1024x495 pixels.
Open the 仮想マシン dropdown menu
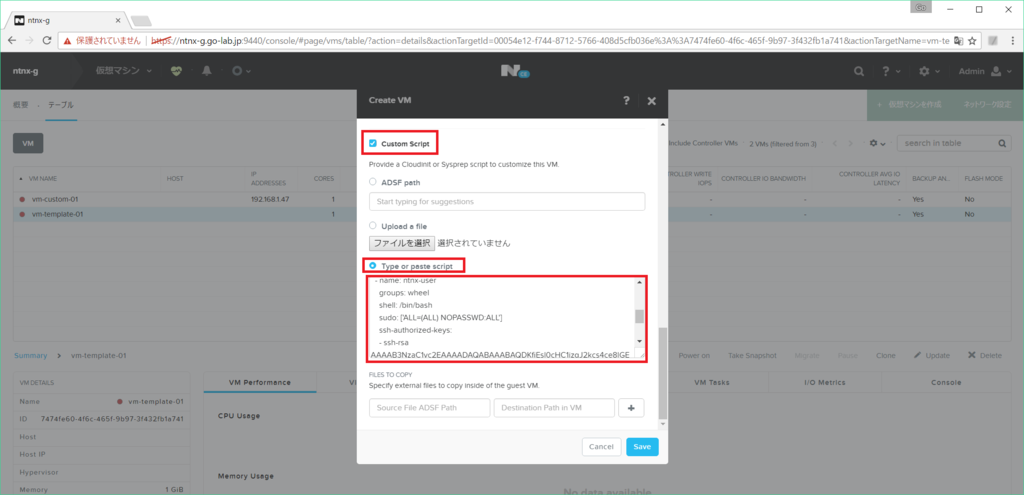pos(124,71)
